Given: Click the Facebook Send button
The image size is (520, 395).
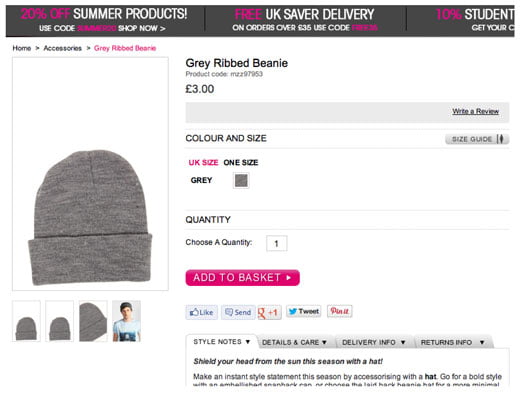Looking at the screenshot, I should (x=238, y=312).
